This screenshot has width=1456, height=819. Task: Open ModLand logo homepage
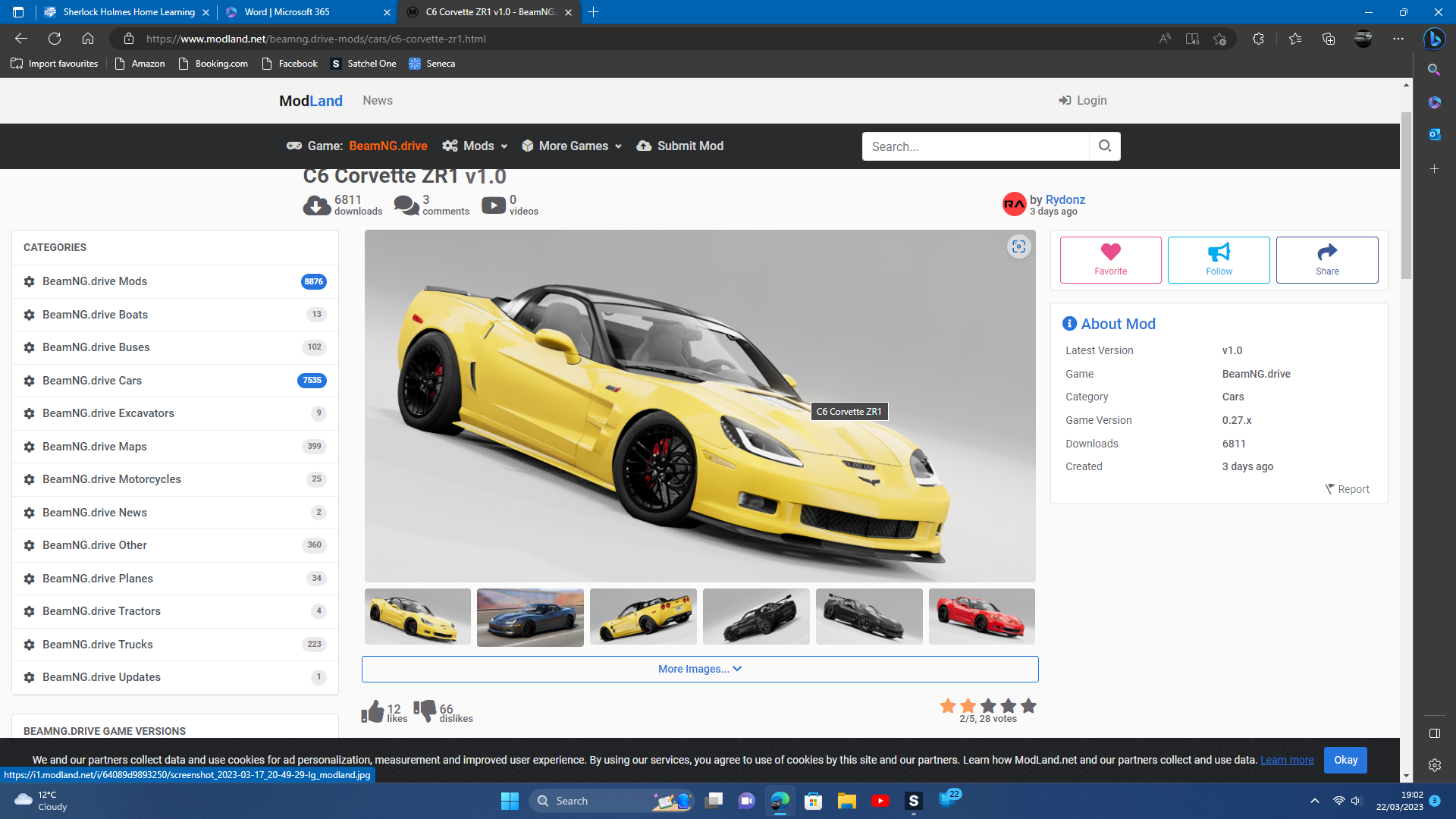311,101
